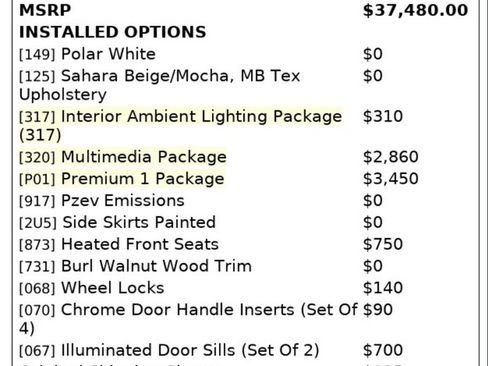Click the Sahara Beige/Mocha MB Tex Upholstery entry
Image resolution: width=488 pixels, height=366 pixels.
click(160, 85)
